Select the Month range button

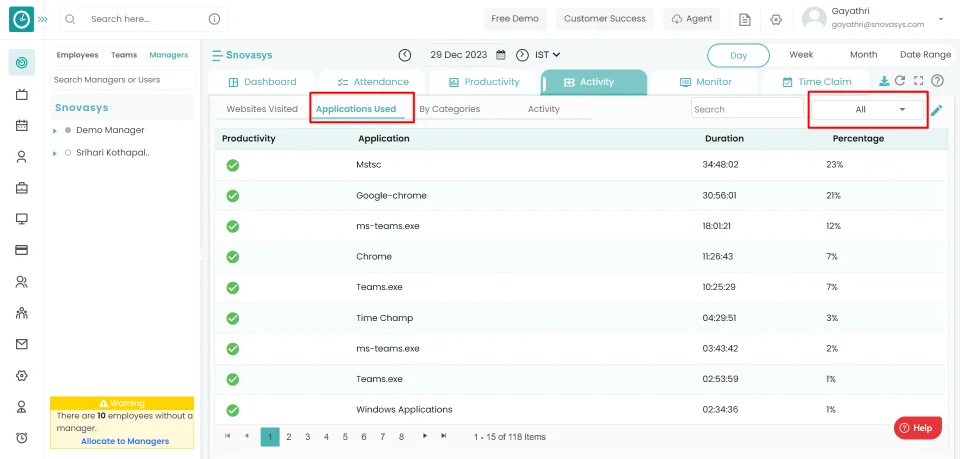pos(863,54)
